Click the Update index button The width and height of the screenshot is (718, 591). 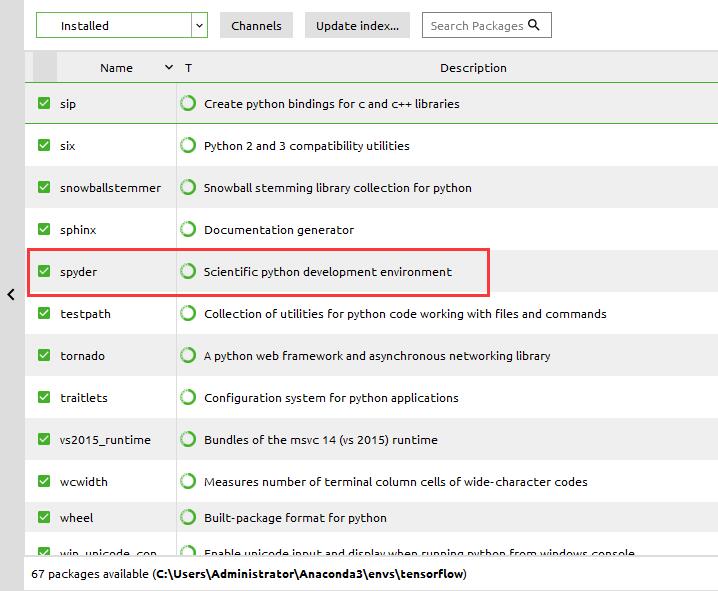coord(357,25)
